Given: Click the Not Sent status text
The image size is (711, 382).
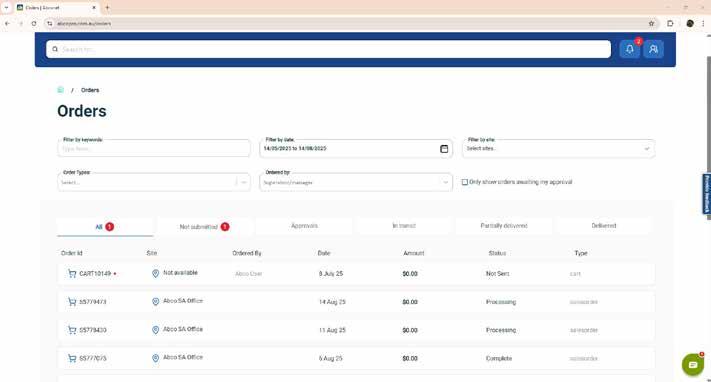Looking at the screenshot, I should (497, 274).
